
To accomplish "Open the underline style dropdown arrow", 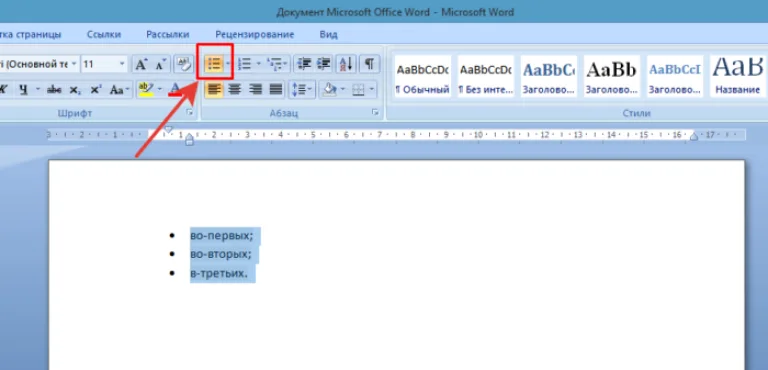I will tap(38, 90).
